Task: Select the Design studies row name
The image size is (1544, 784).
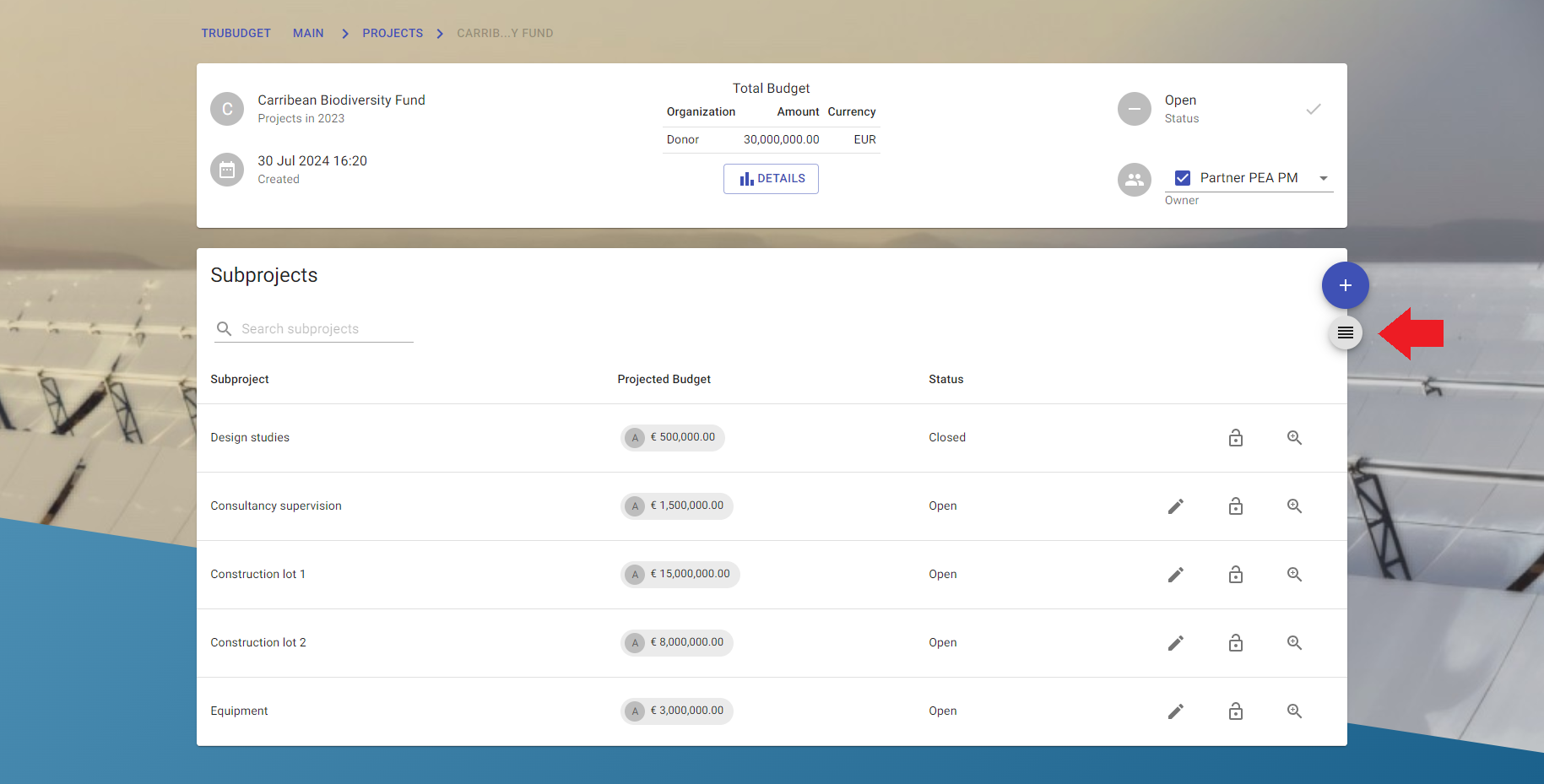Action: click(250, 437)
